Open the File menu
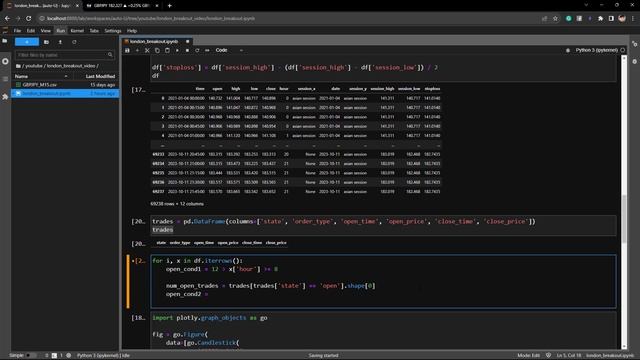 point(18,31)
